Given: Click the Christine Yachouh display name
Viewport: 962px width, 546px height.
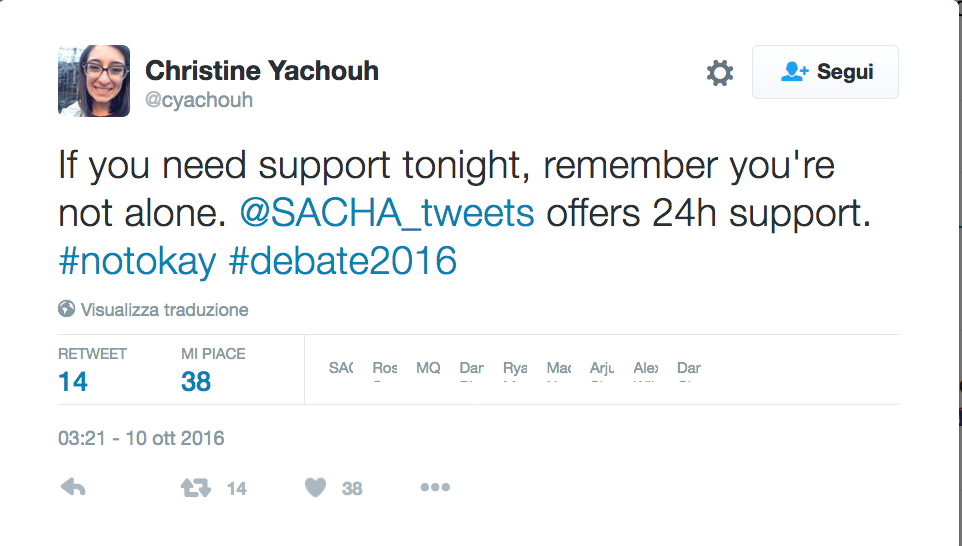Looking at the screenshot, I should click(x=262, y=71).
